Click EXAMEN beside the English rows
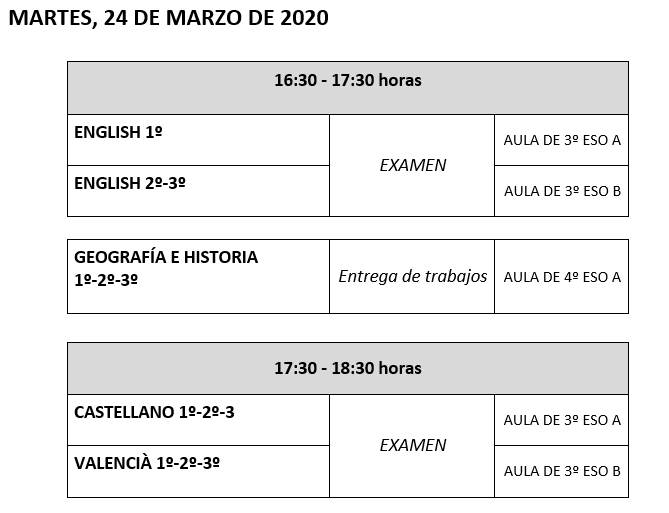This screenshot has width=669, height=513. point(412,165)
